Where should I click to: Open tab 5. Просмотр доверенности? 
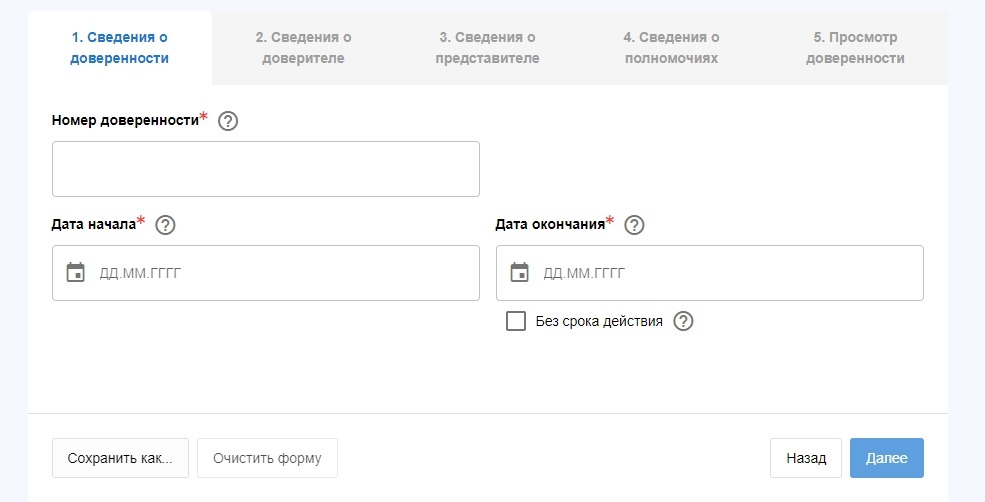pyautogui.click(x=855, y=48)
